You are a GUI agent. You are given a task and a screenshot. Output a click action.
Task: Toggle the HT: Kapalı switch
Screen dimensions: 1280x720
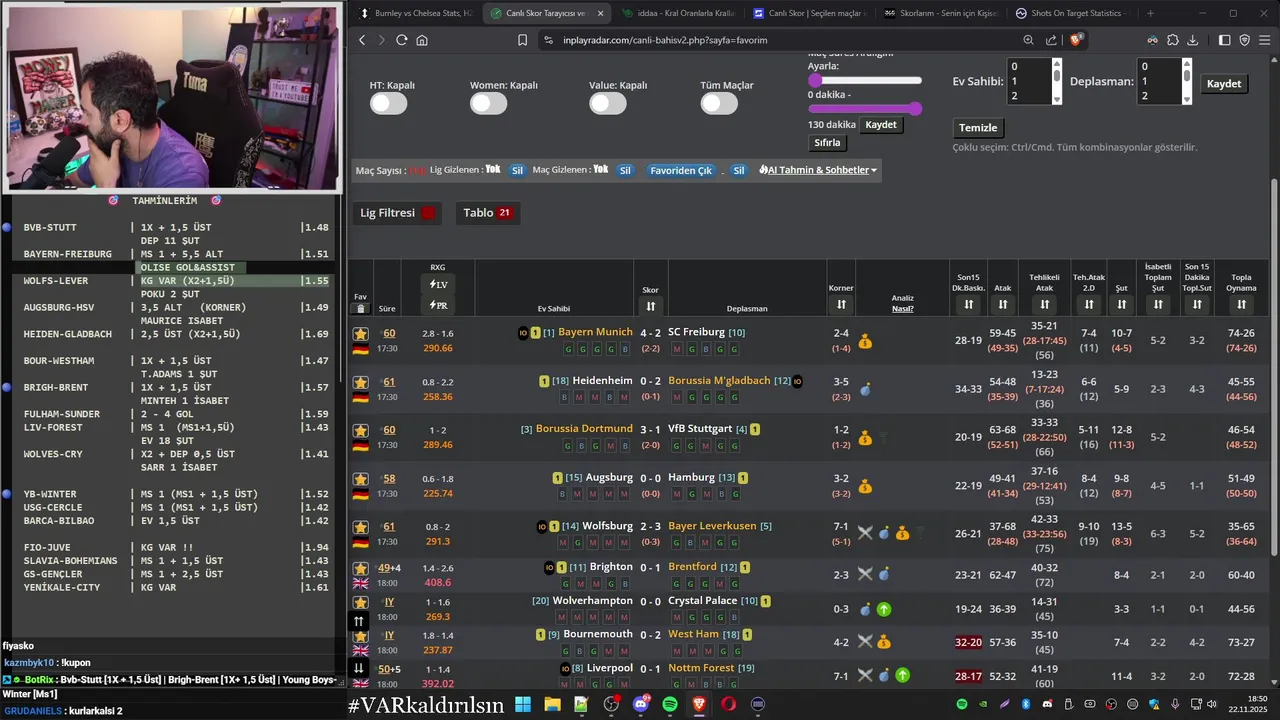pyautogui.click(x=388, y=103)
